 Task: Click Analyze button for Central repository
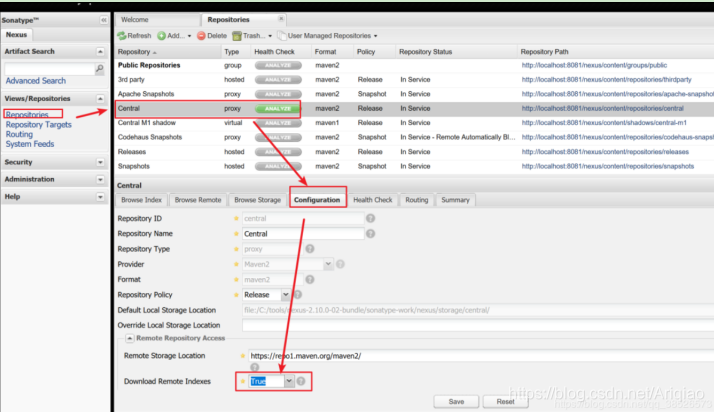click(278, 108)
